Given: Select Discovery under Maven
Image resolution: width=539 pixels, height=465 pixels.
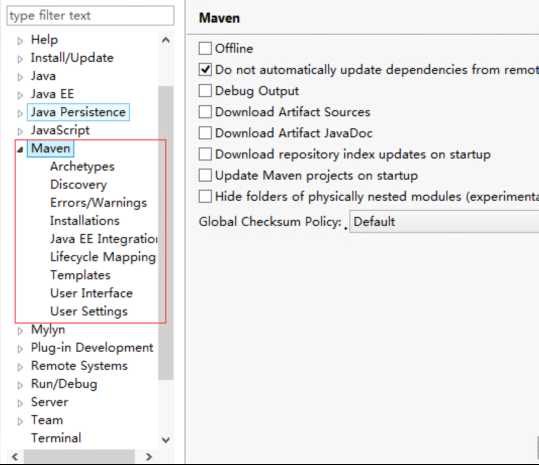Looking at the screenshot, I should pos(78,185).
